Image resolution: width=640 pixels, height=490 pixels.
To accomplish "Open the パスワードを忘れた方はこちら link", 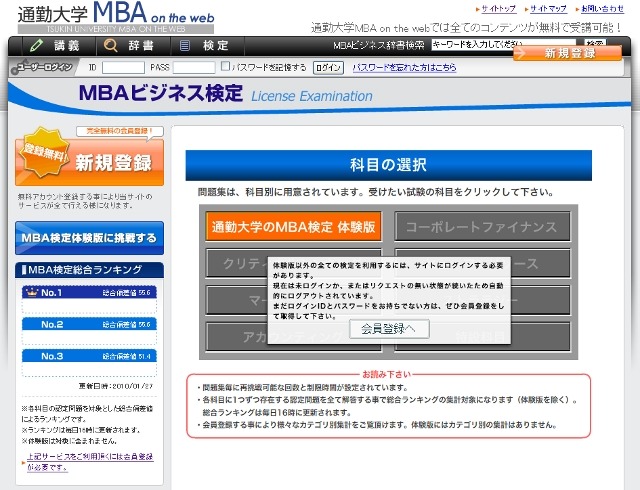I will pos(404,68).
